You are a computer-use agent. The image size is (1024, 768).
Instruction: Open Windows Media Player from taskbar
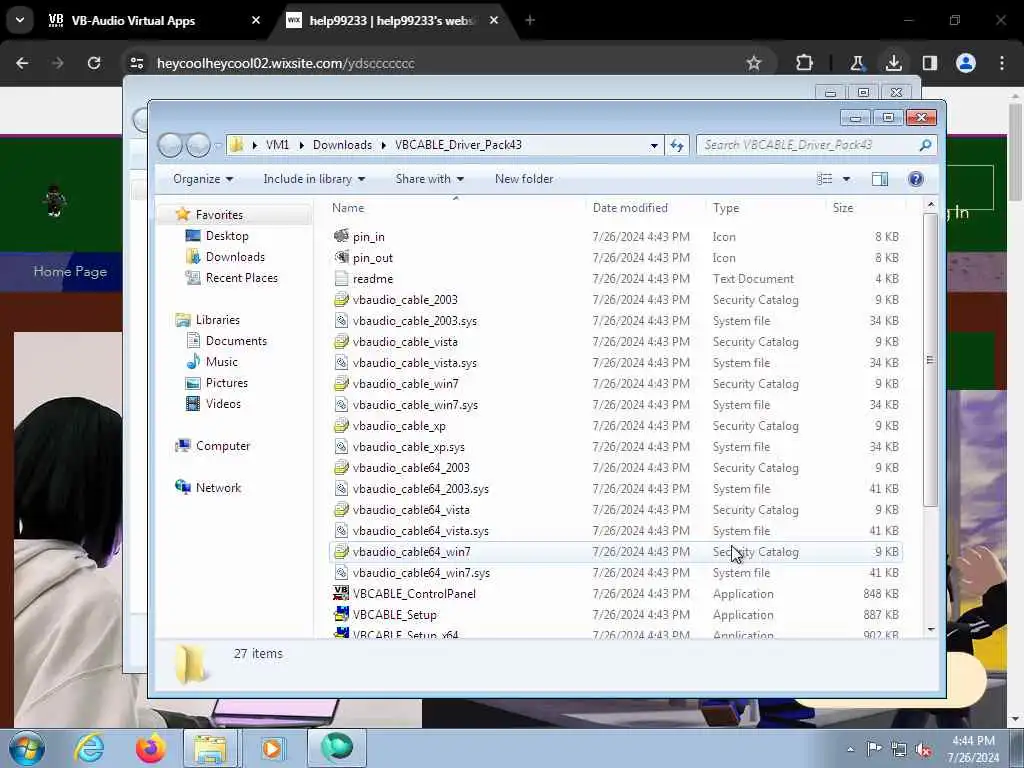pyautogui.click(x=271, y=748)
